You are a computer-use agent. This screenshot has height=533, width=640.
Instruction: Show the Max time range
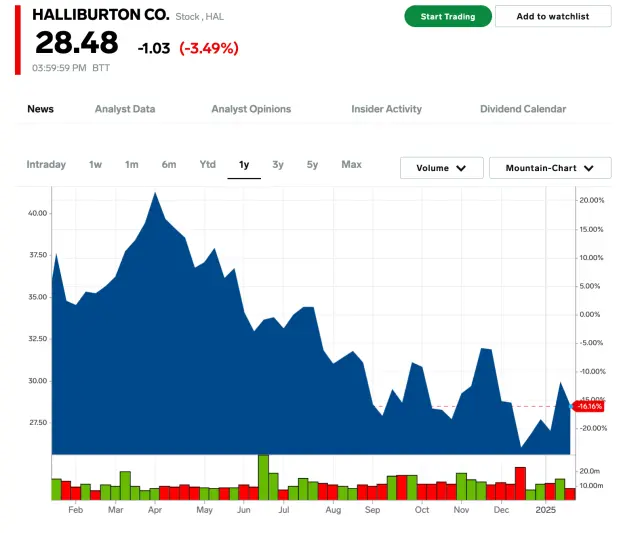(x=351, y=165)
